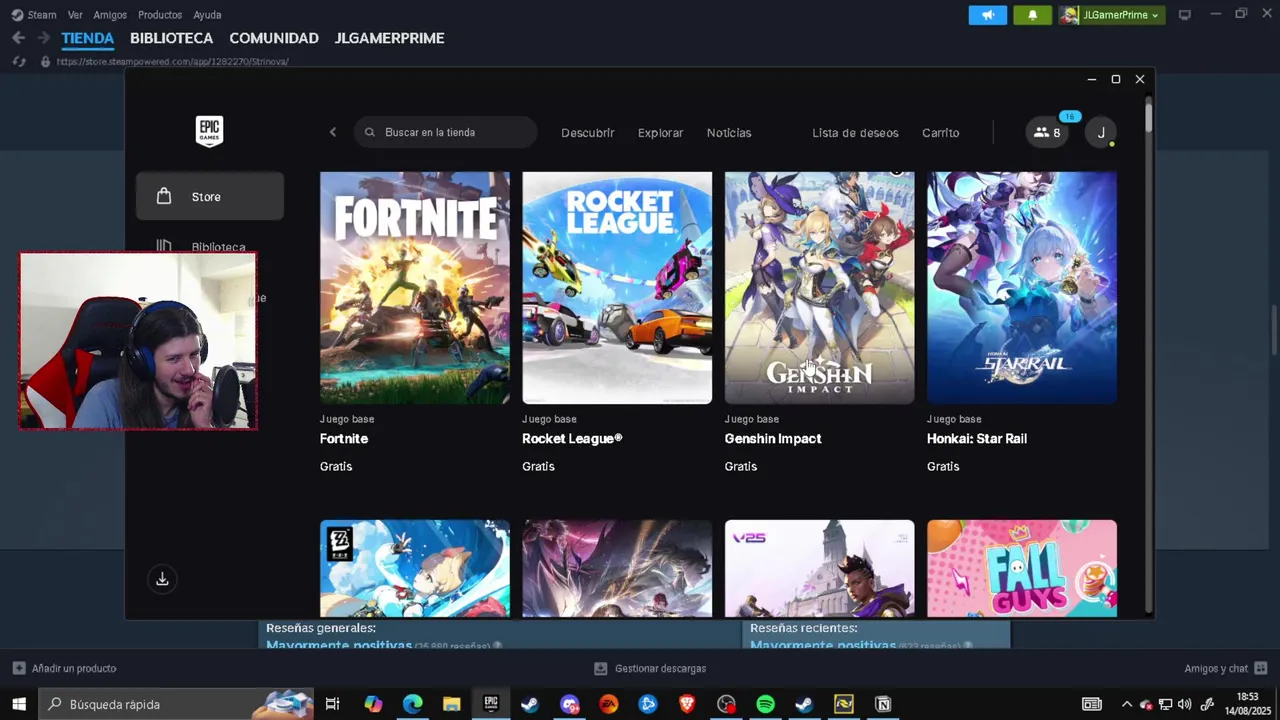Open Amigos y chat in Steam
Screen dimensions: 1280x720
coord(1226,668)
